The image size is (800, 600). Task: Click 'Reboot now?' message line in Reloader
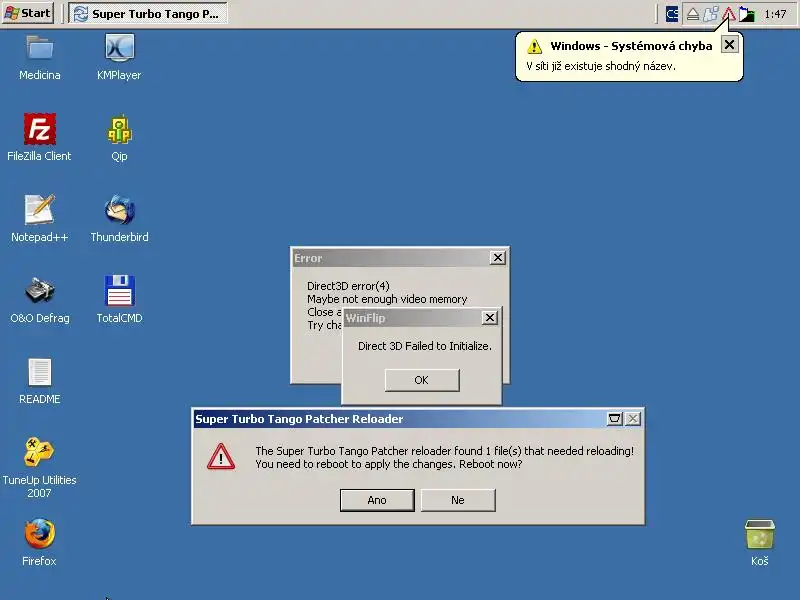pos(389,464)
